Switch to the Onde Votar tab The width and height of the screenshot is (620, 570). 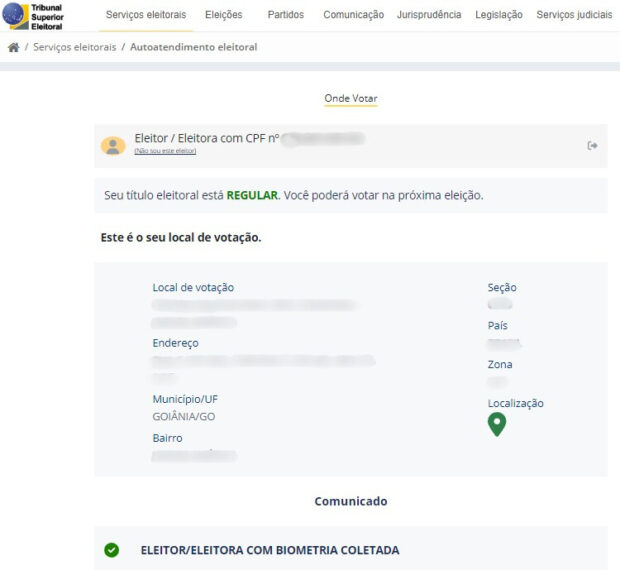pos(350,98)
